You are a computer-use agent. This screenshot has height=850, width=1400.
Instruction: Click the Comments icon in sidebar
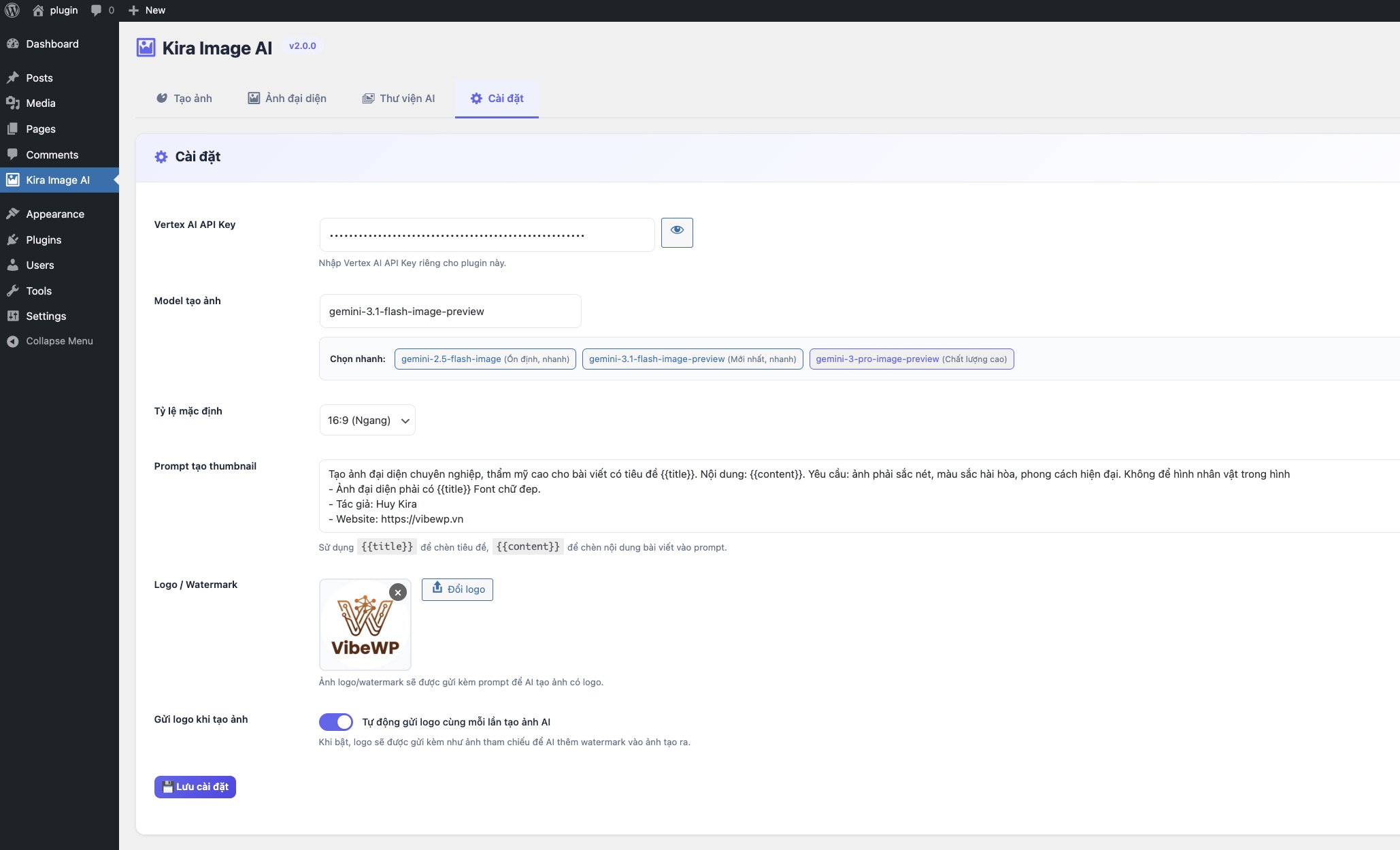click(12, 154)
